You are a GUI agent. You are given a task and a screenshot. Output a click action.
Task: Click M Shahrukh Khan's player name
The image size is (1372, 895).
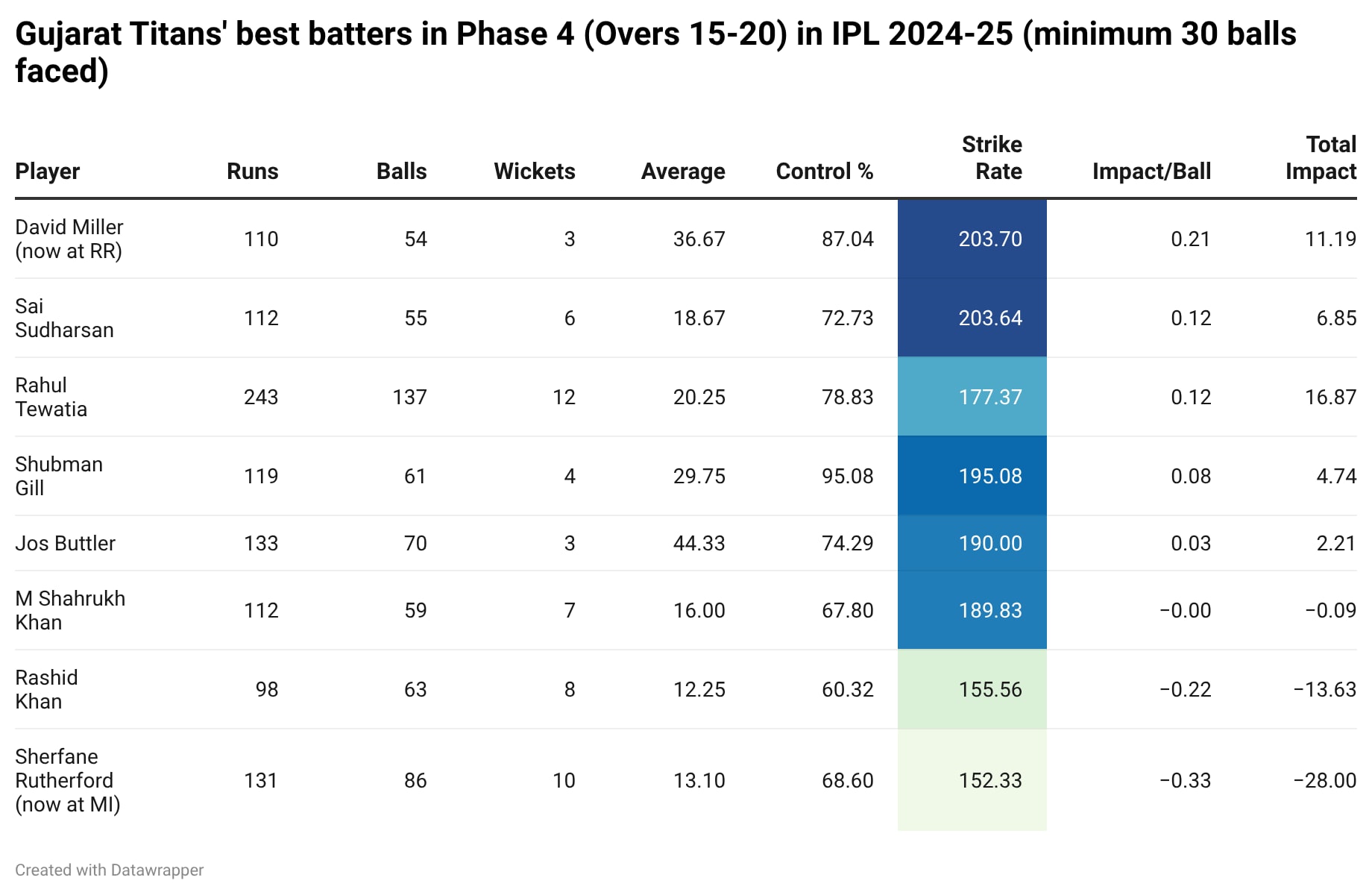[x=70, y=610]
